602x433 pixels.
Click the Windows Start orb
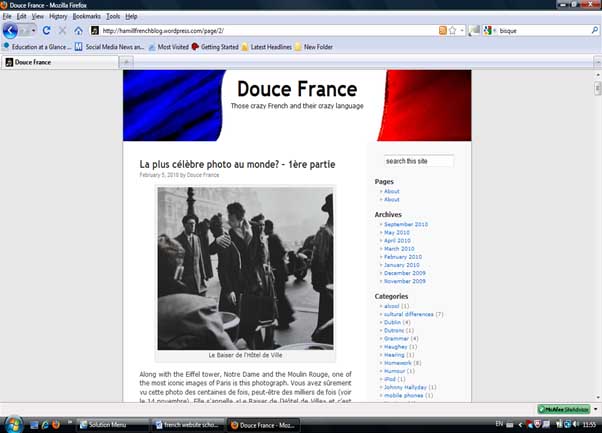click(12, 424)
